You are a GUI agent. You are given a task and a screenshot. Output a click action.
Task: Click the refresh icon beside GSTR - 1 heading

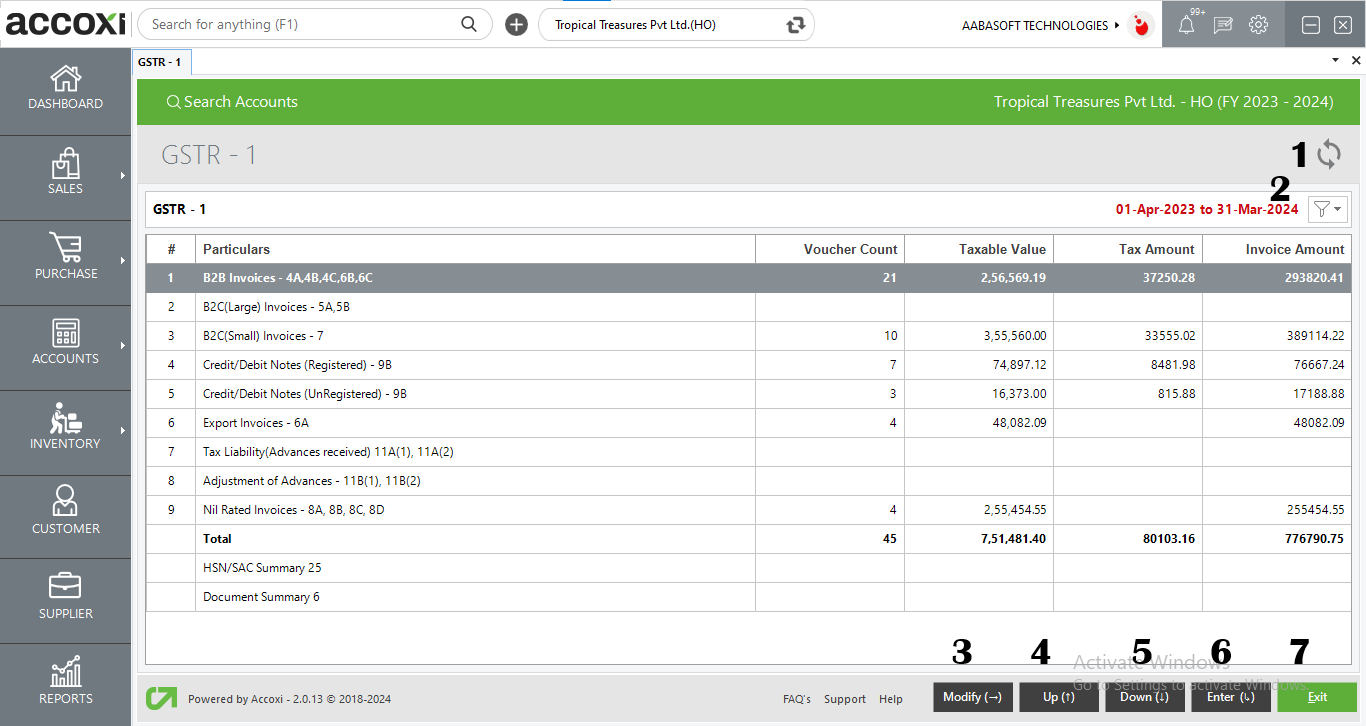pyautogui.click(x=1328, y=155)
